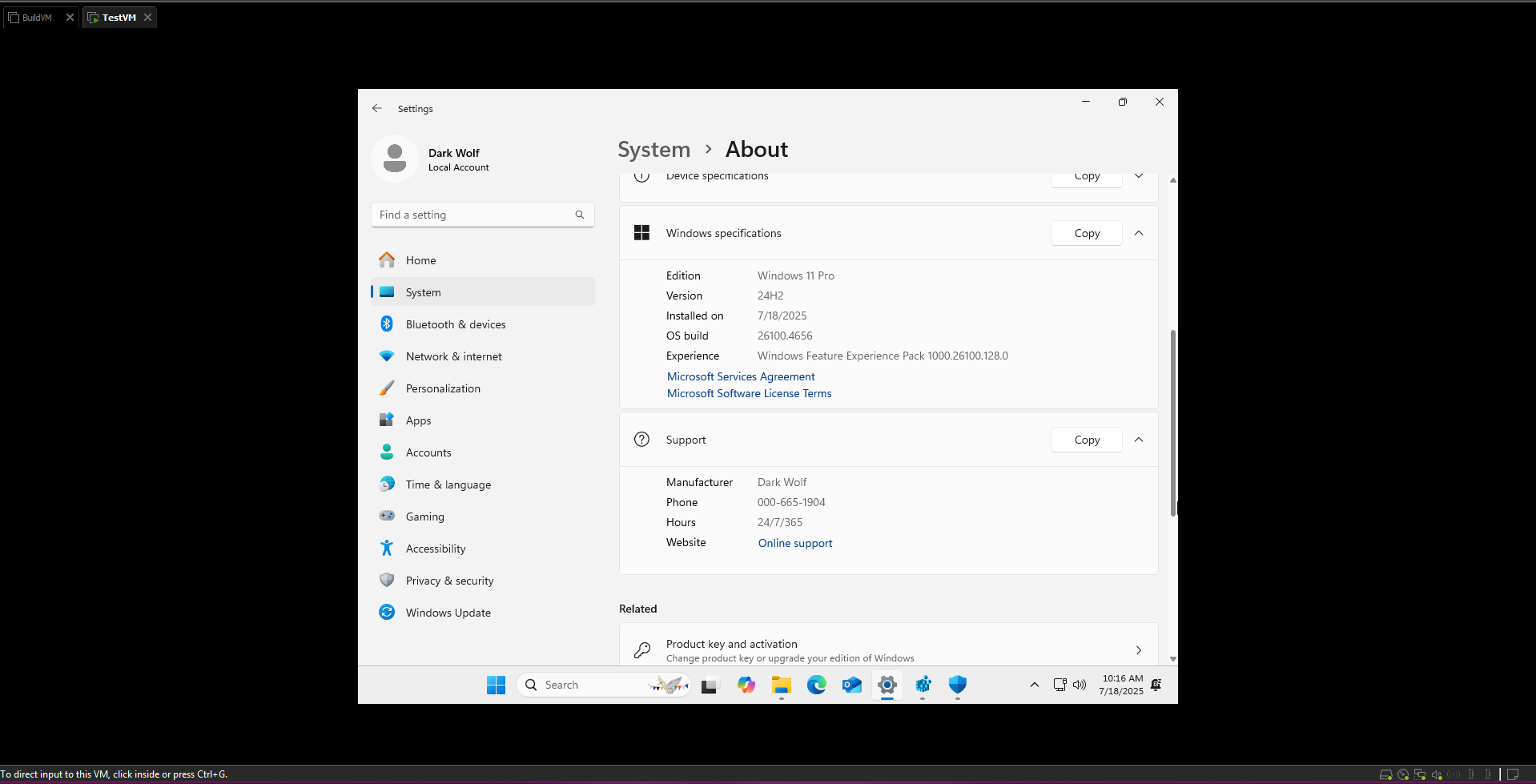Viewport: 1536px width, 784px height.
Task: Click the Product key and activation chevron
Action: 1139,650
